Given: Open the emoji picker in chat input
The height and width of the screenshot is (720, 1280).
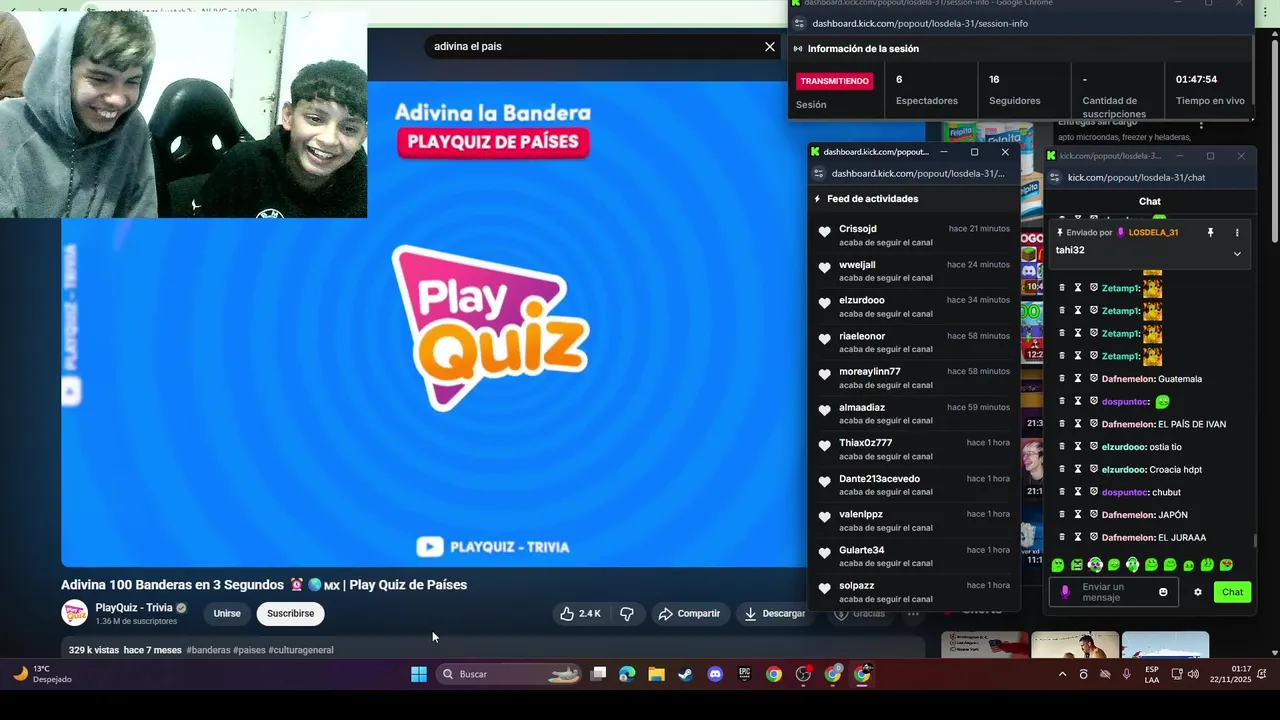Looking at the screenshot, I should point(1163,592).
